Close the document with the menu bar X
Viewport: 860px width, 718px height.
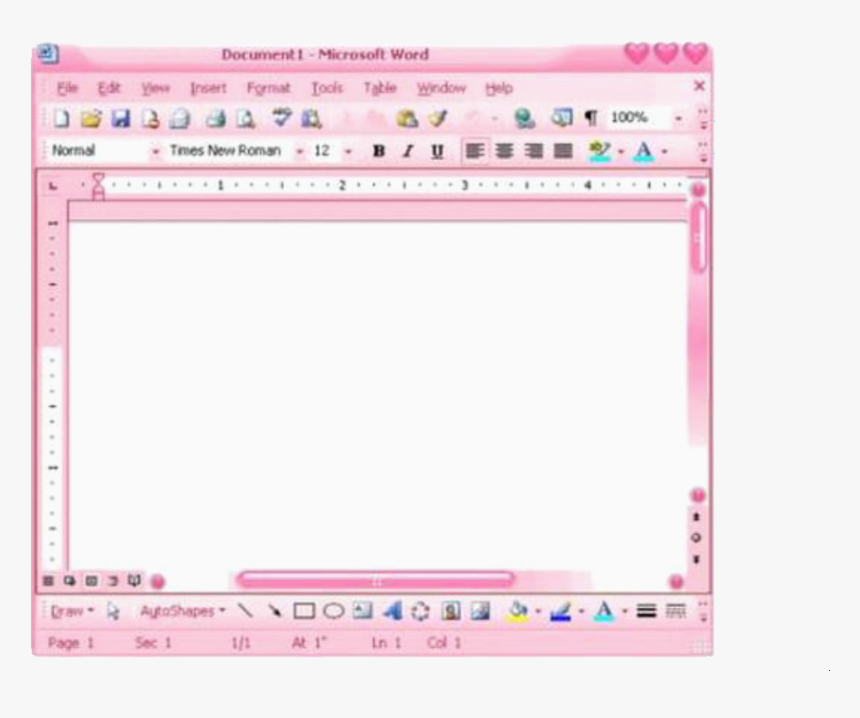pos(699,86)
